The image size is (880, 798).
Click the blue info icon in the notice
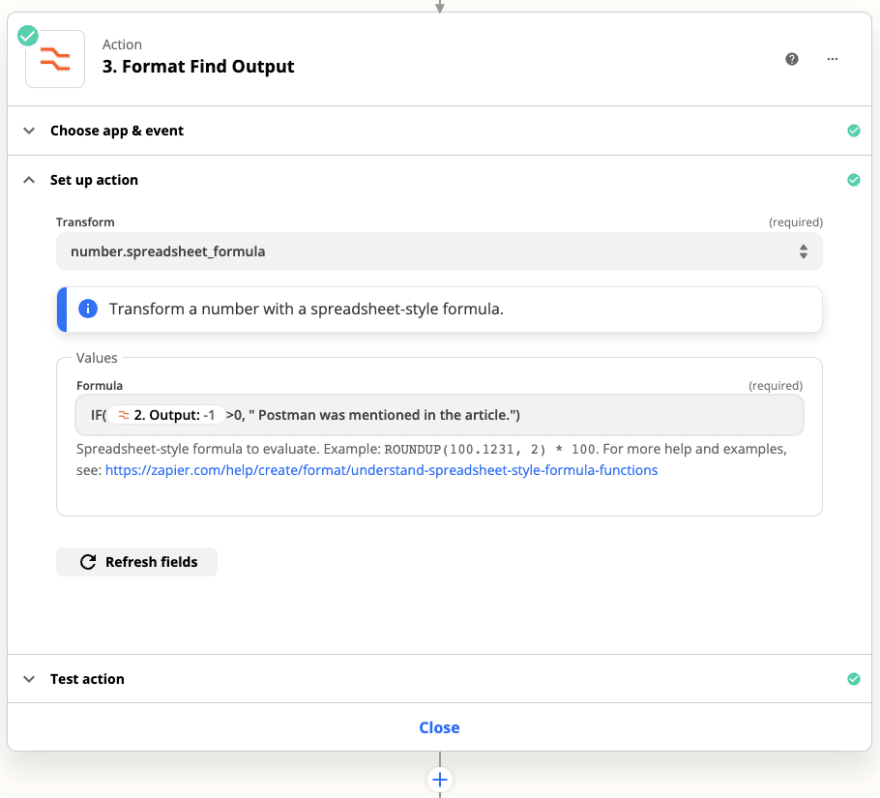point(88,309)
